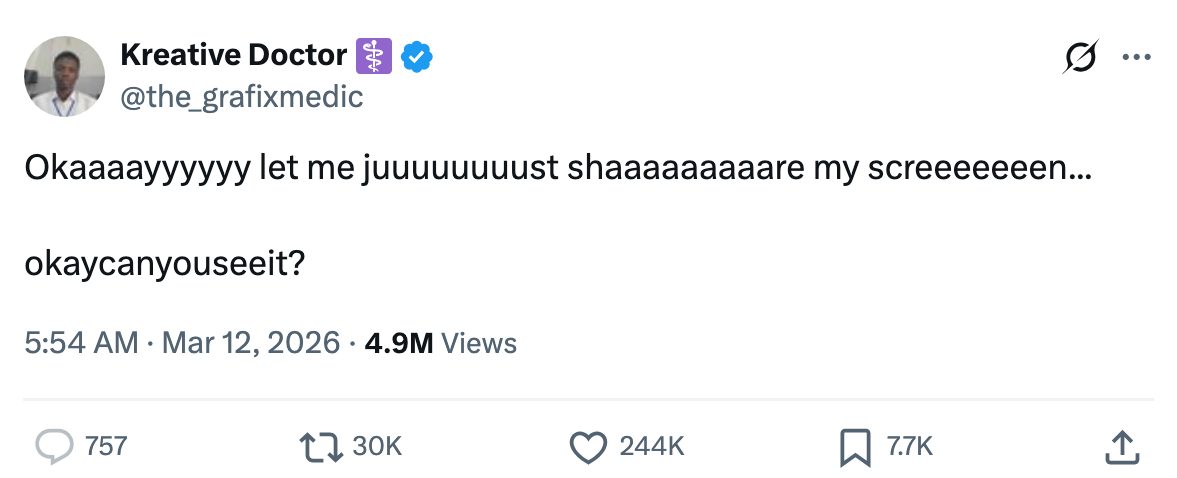Click the Grok explain post icon
Image resolution: width=1177 pixels, height=478 pixels.
pyautogui.click(x=1080, y=57)
